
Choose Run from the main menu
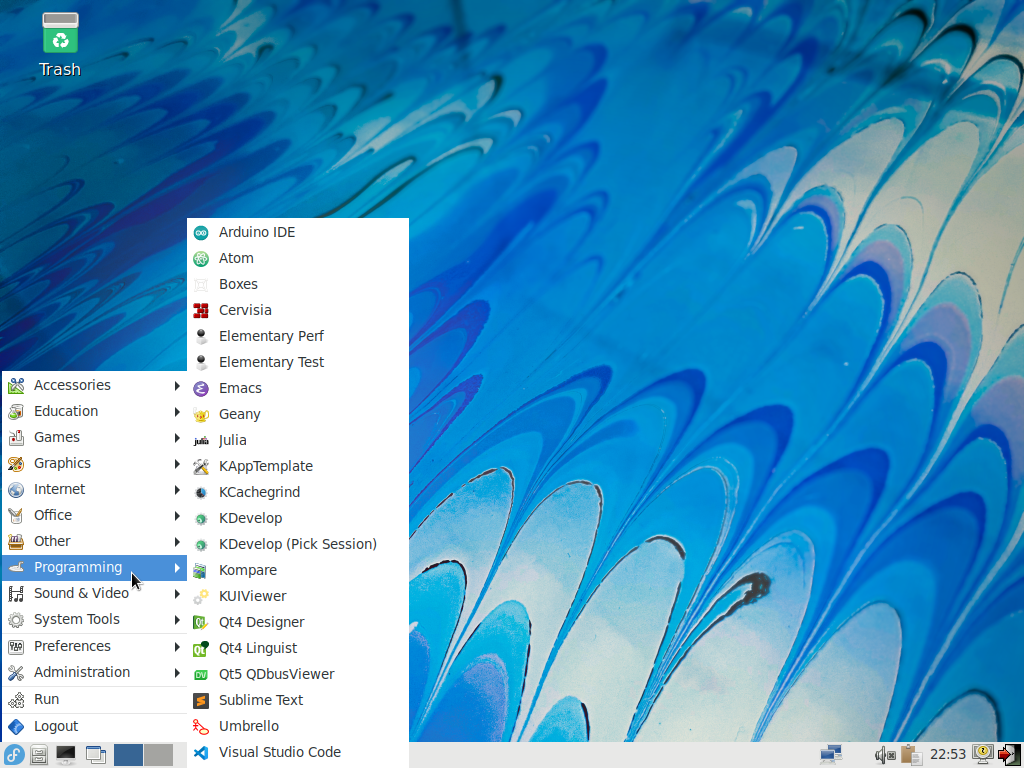pos(95,699)
